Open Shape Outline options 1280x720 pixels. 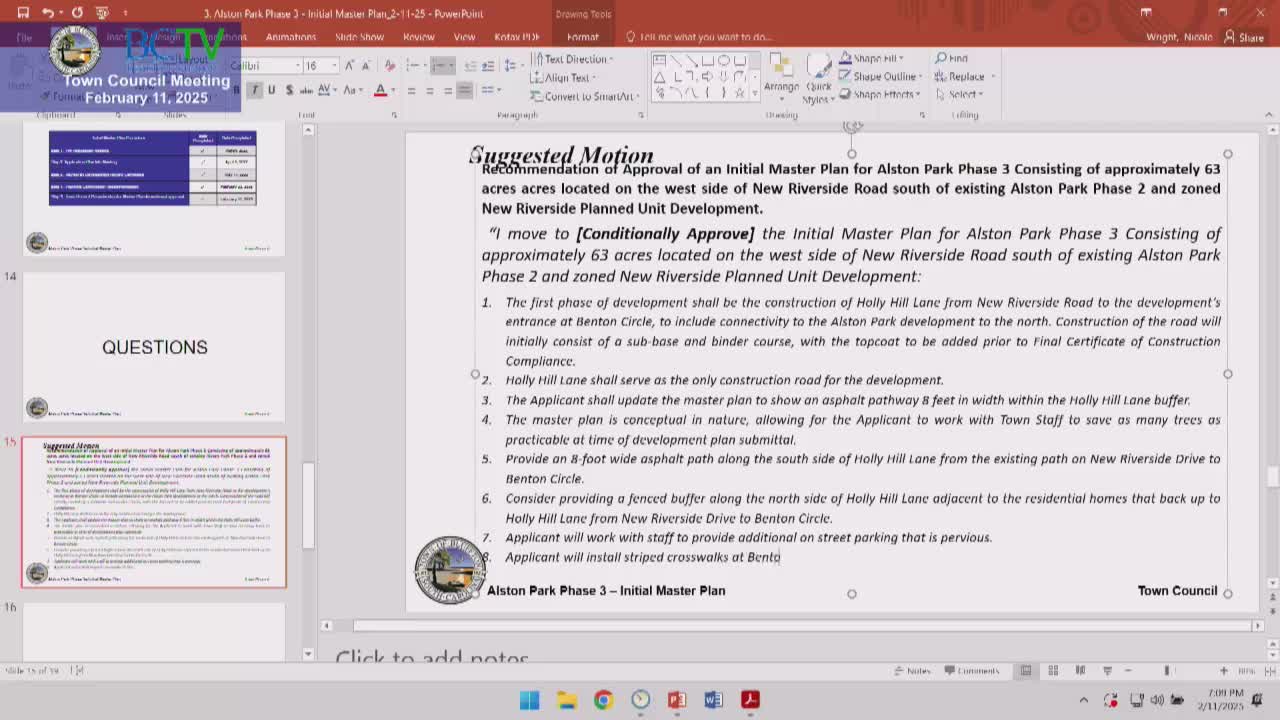pos(880,77)
